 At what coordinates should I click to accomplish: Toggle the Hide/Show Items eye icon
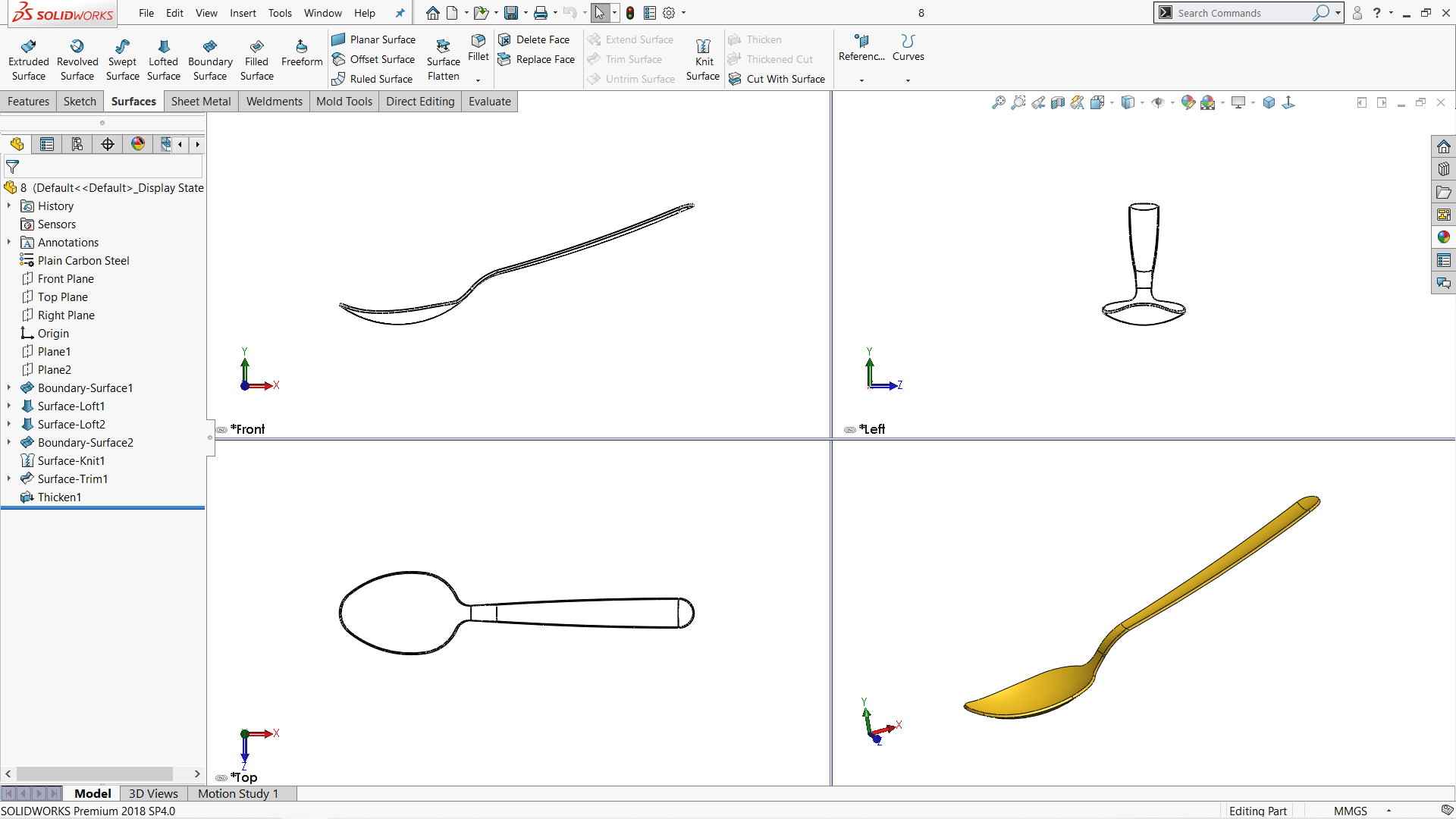[1157, 102]
